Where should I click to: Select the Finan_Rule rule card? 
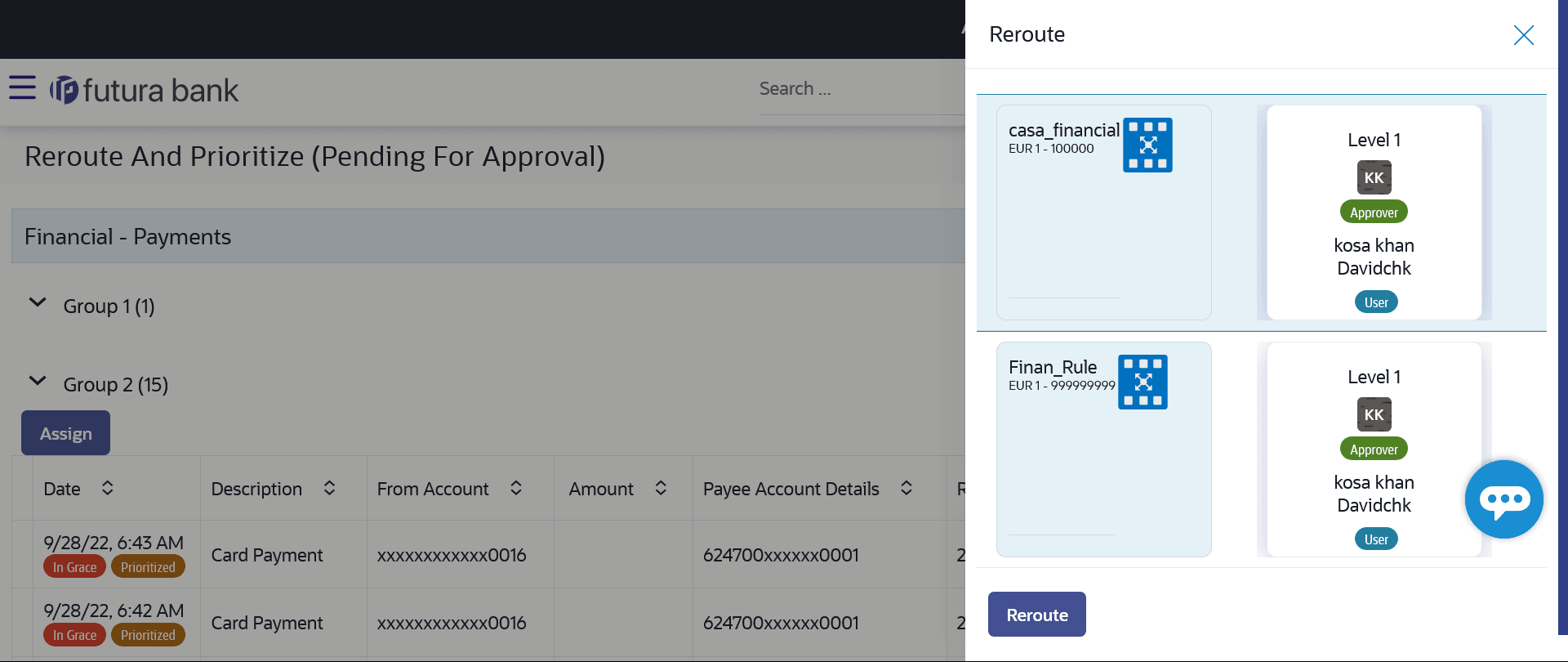click(x=1103, y=450)
